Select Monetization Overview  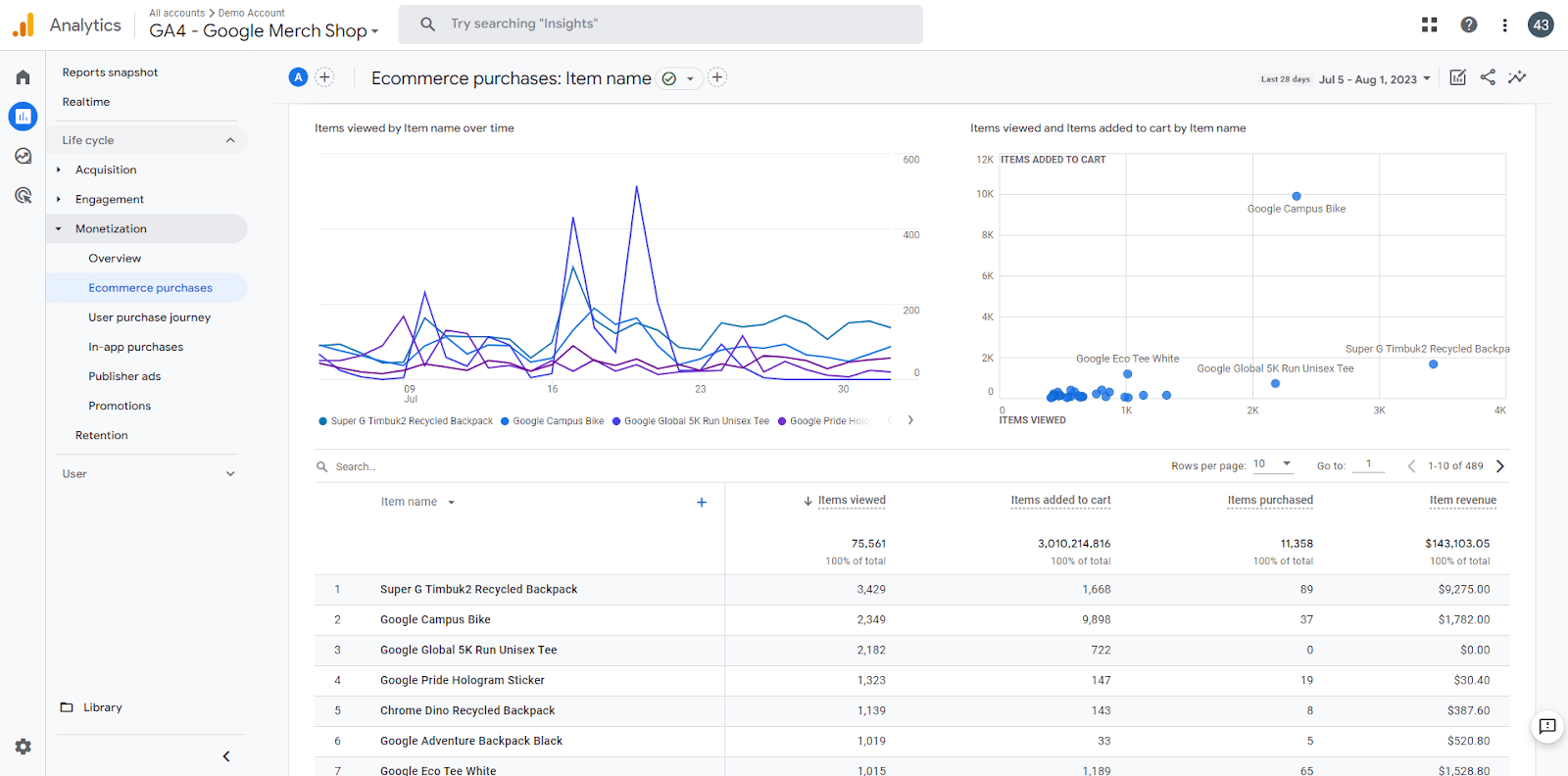pos(115,259)
